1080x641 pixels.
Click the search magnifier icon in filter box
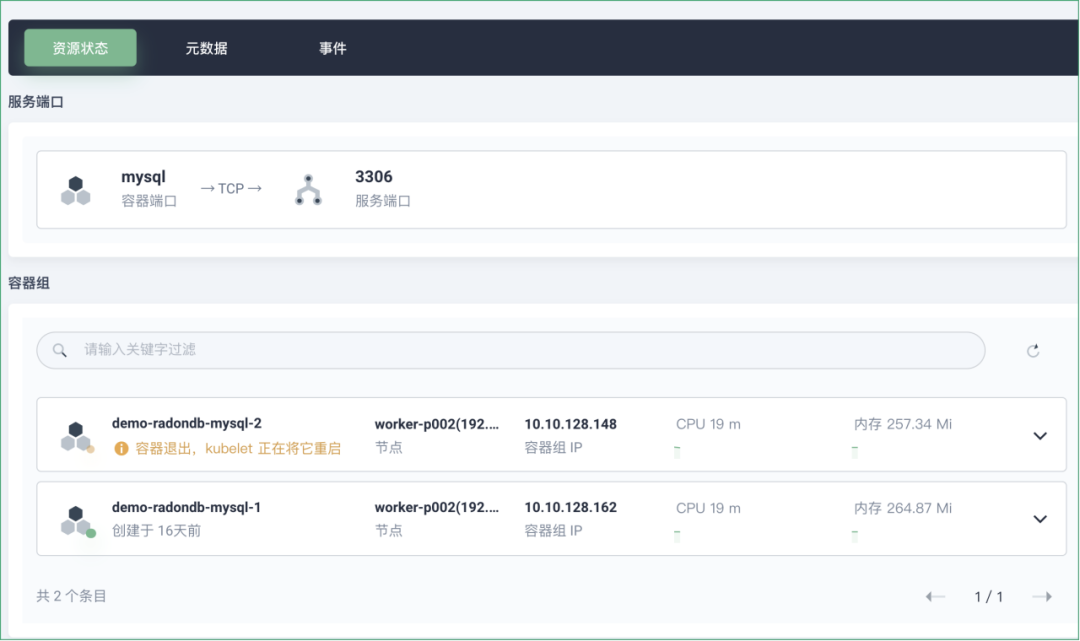60,350
